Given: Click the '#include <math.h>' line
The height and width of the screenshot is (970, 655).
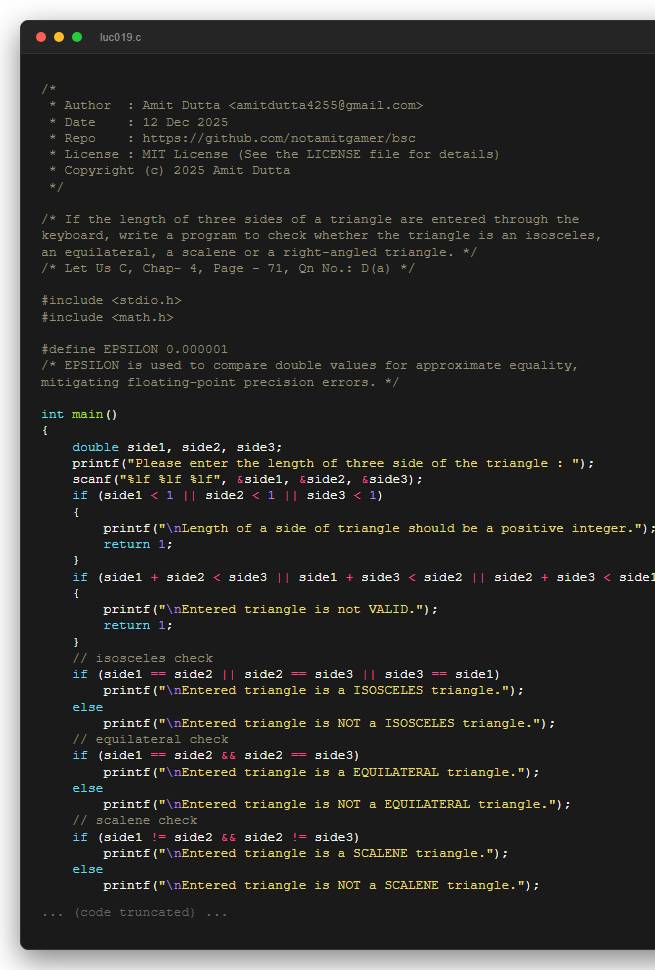Looking at the screenshot, I should 107,317.
